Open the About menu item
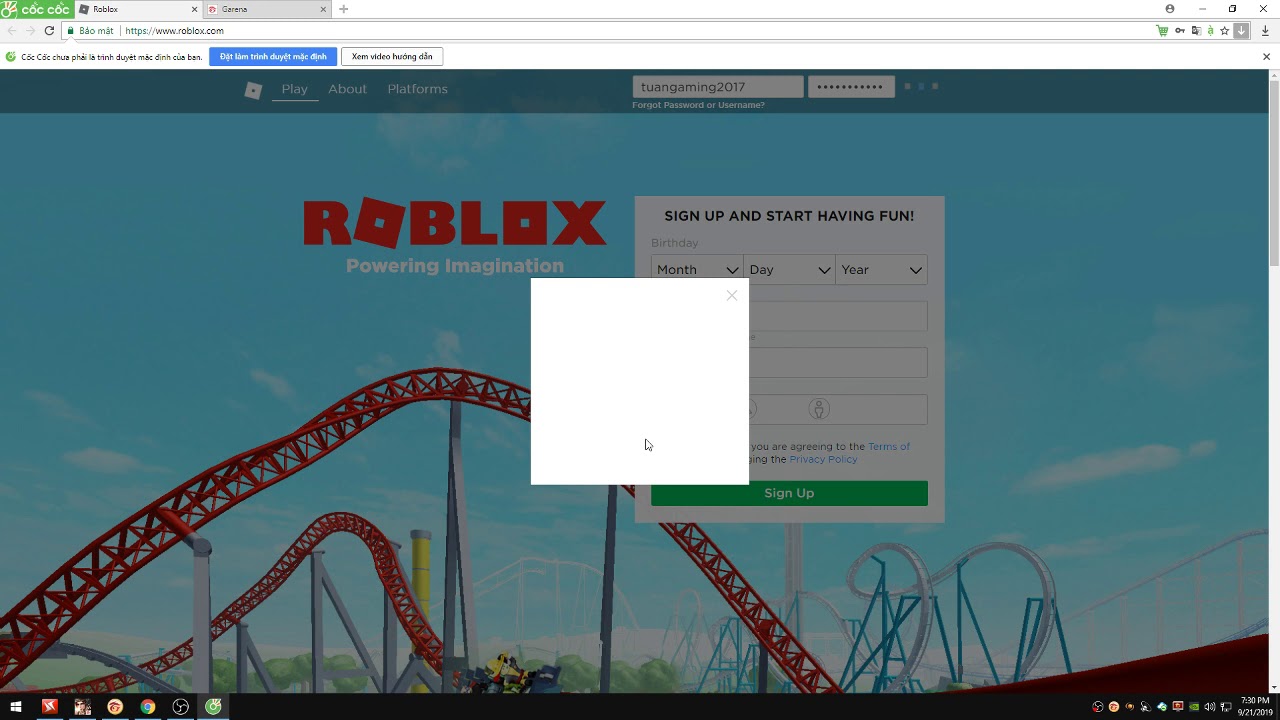This screenshot has width=1280, height=720. [x=347, y=89]
